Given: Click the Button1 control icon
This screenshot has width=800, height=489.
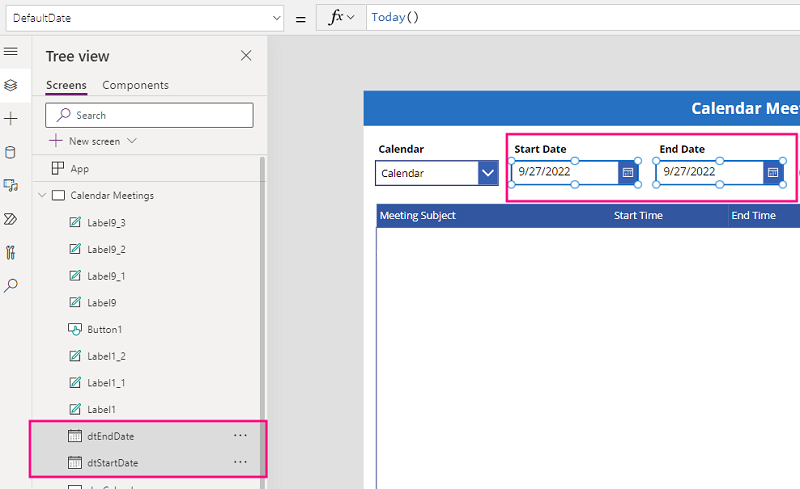Looking at the screenshot, I should (x=75, y=329).
